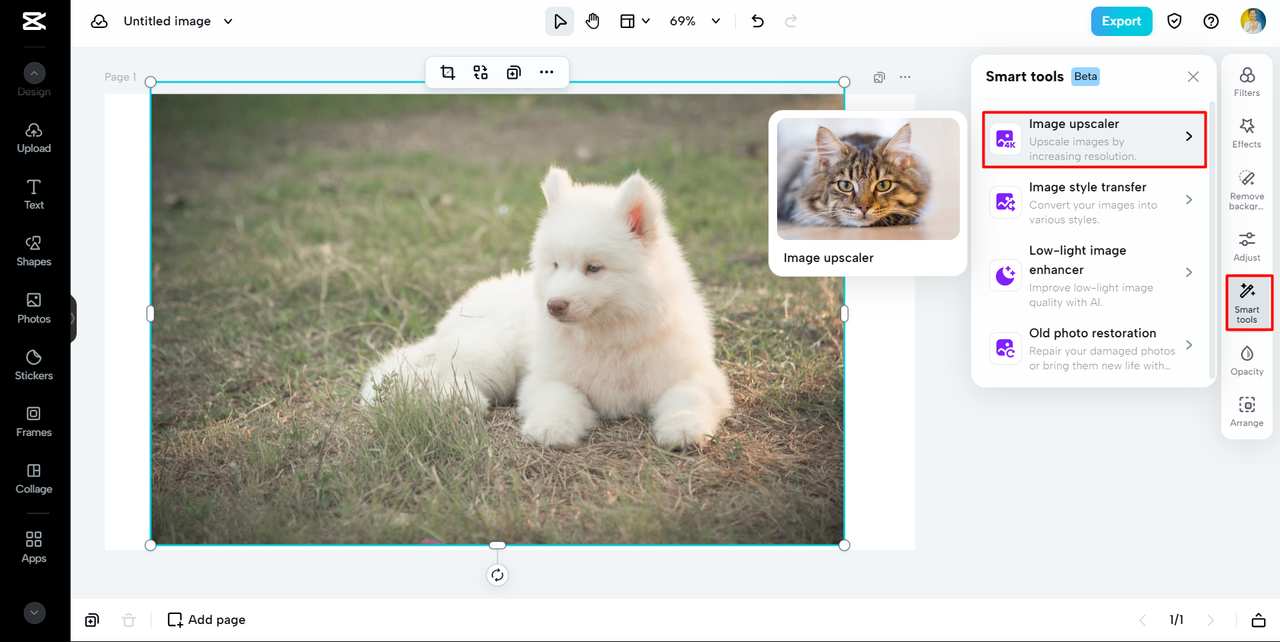This screenshot has height=642, width=1280.
Task: Open the Apps panel
Action: coord(34,547)
